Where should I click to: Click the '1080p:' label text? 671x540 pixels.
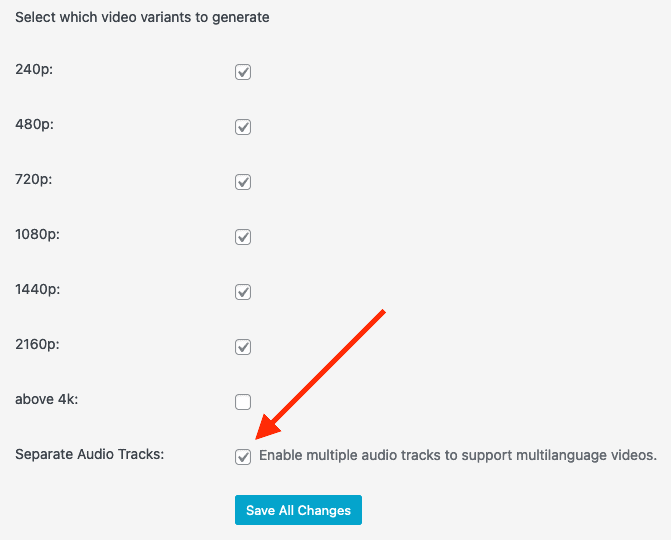click(37, 234)
